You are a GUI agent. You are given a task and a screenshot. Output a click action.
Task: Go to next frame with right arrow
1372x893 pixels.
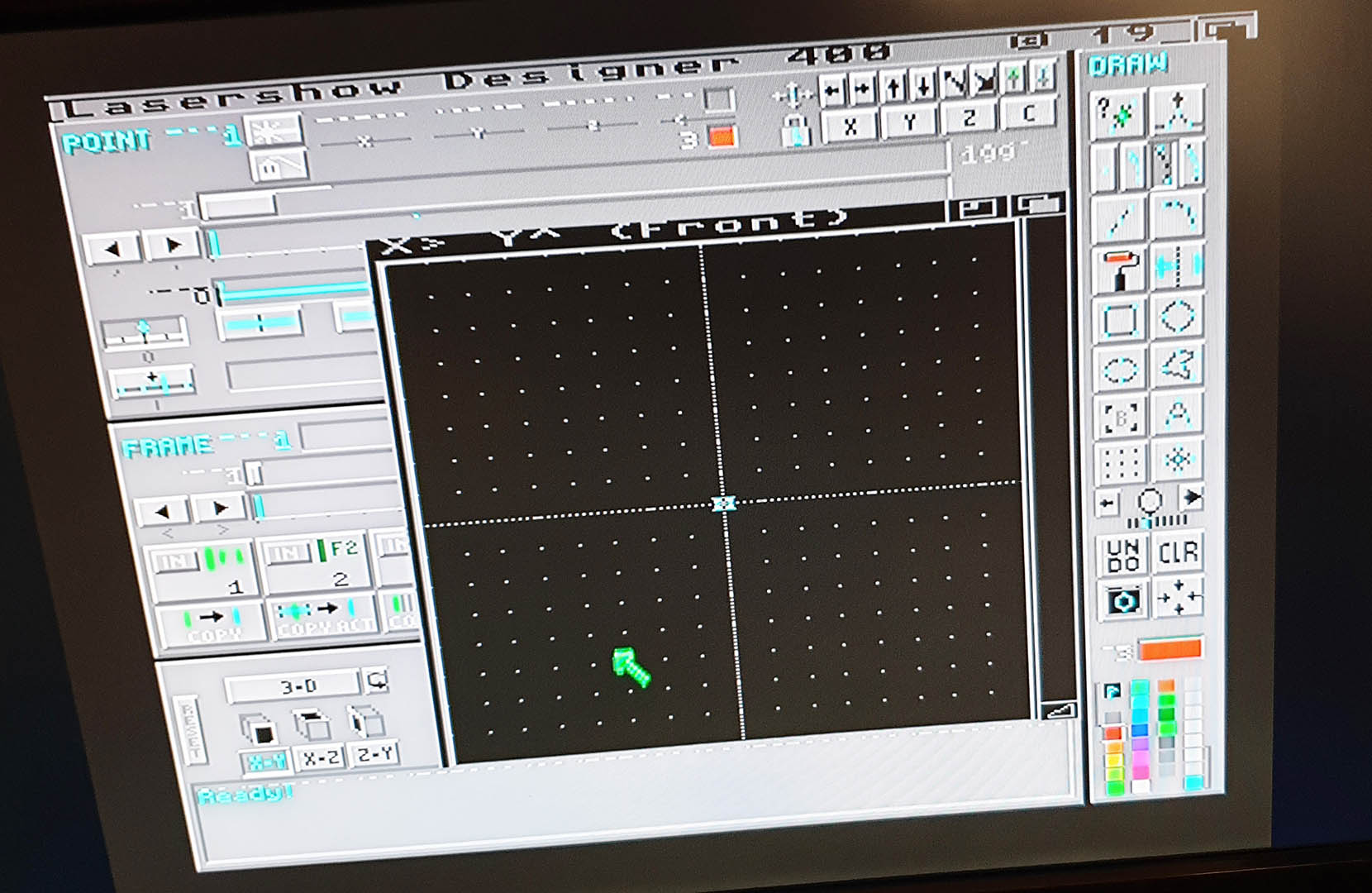pyautogui.click(x=219, y=508)
